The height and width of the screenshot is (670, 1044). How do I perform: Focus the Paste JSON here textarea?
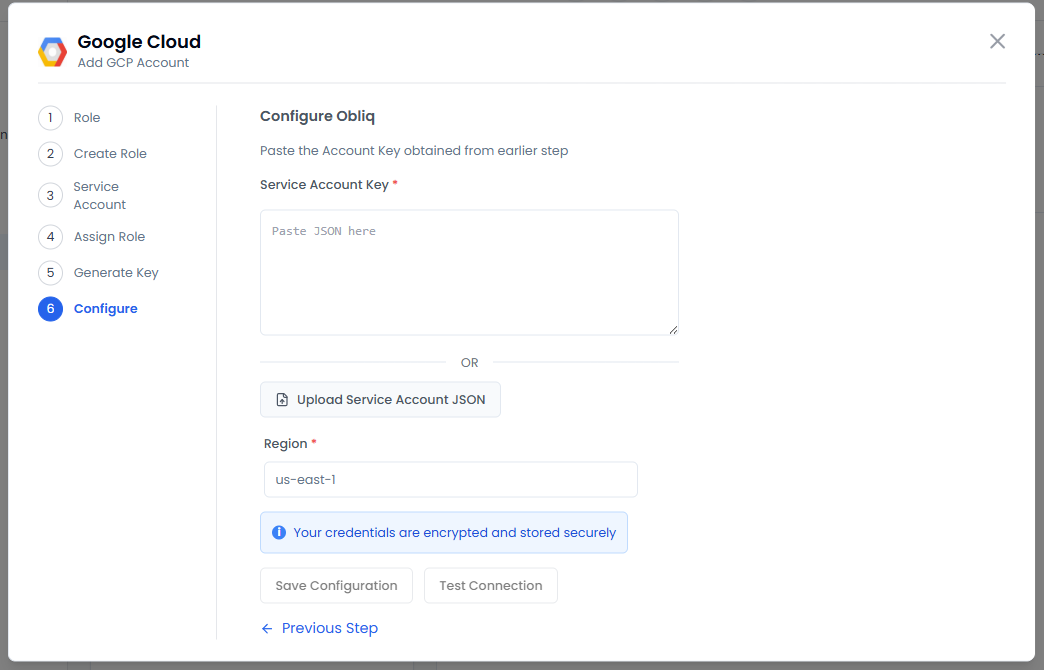[469, 272]
